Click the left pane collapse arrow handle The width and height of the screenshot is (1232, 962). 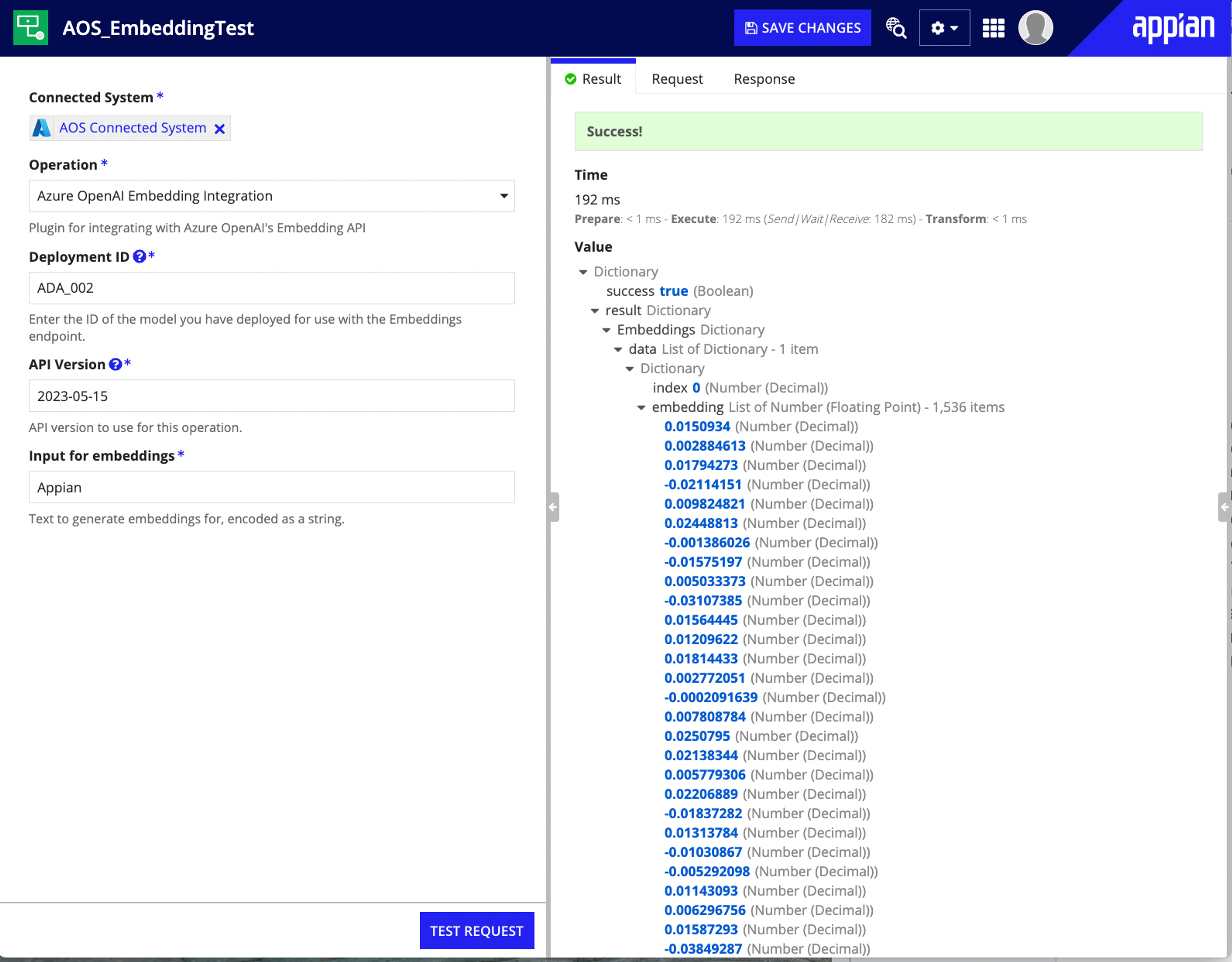(553, 507)
